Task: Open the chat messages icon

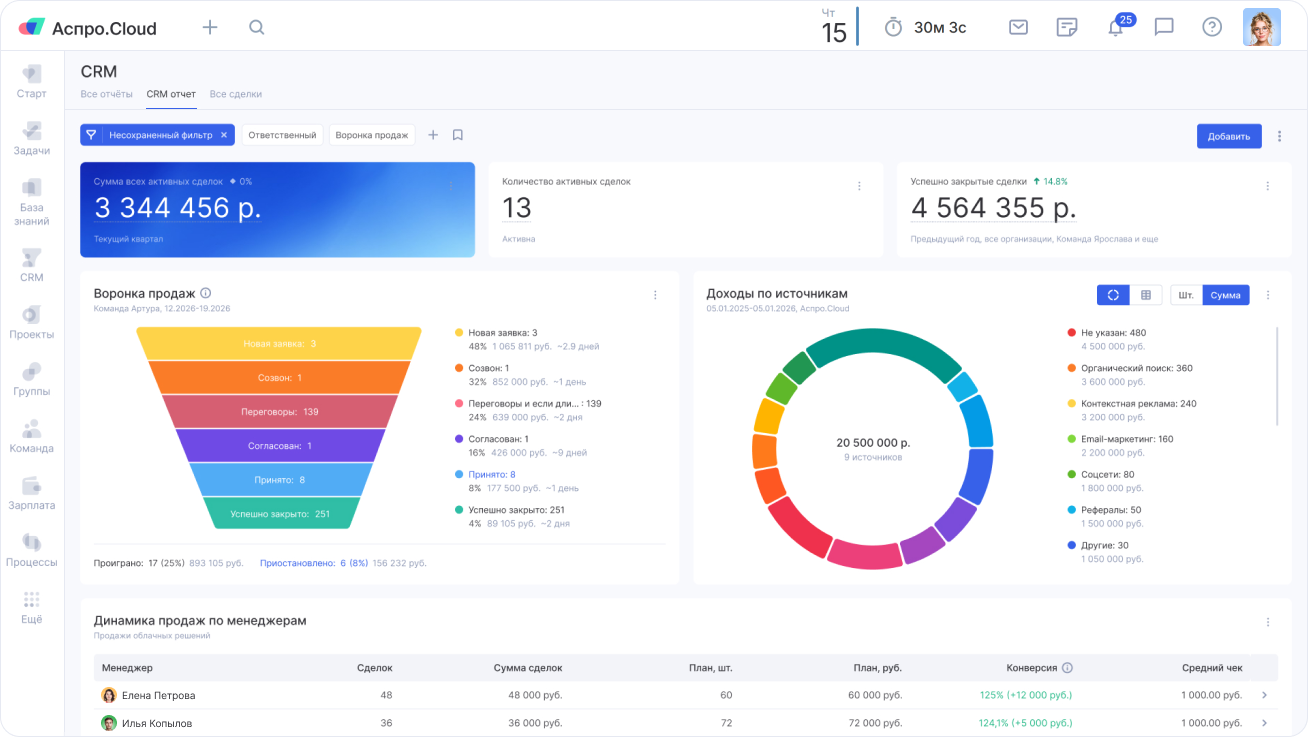Action: (1164, 27)
